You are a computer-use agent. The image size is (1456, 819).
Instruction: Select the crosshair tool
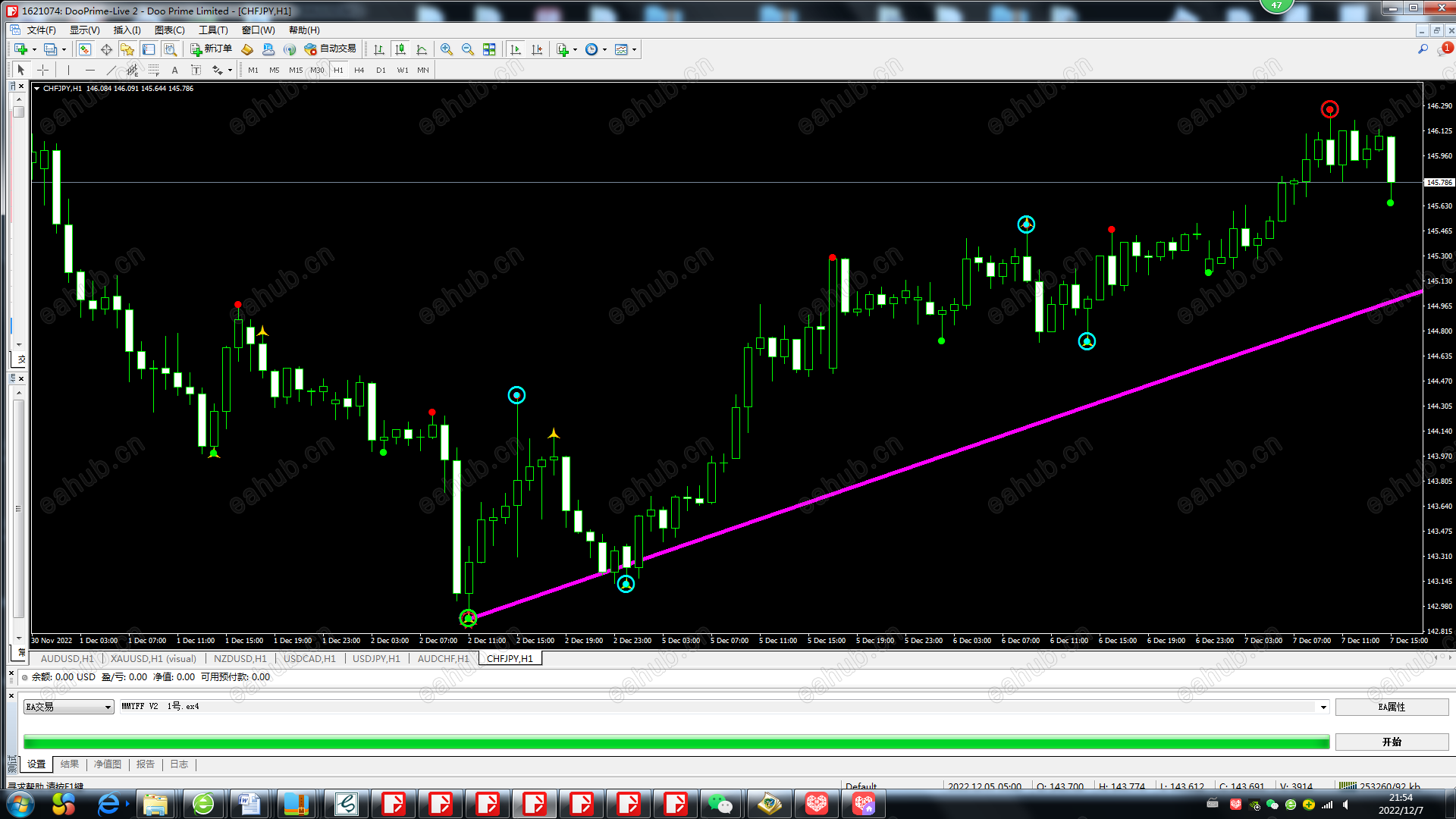tap(43, 70)
